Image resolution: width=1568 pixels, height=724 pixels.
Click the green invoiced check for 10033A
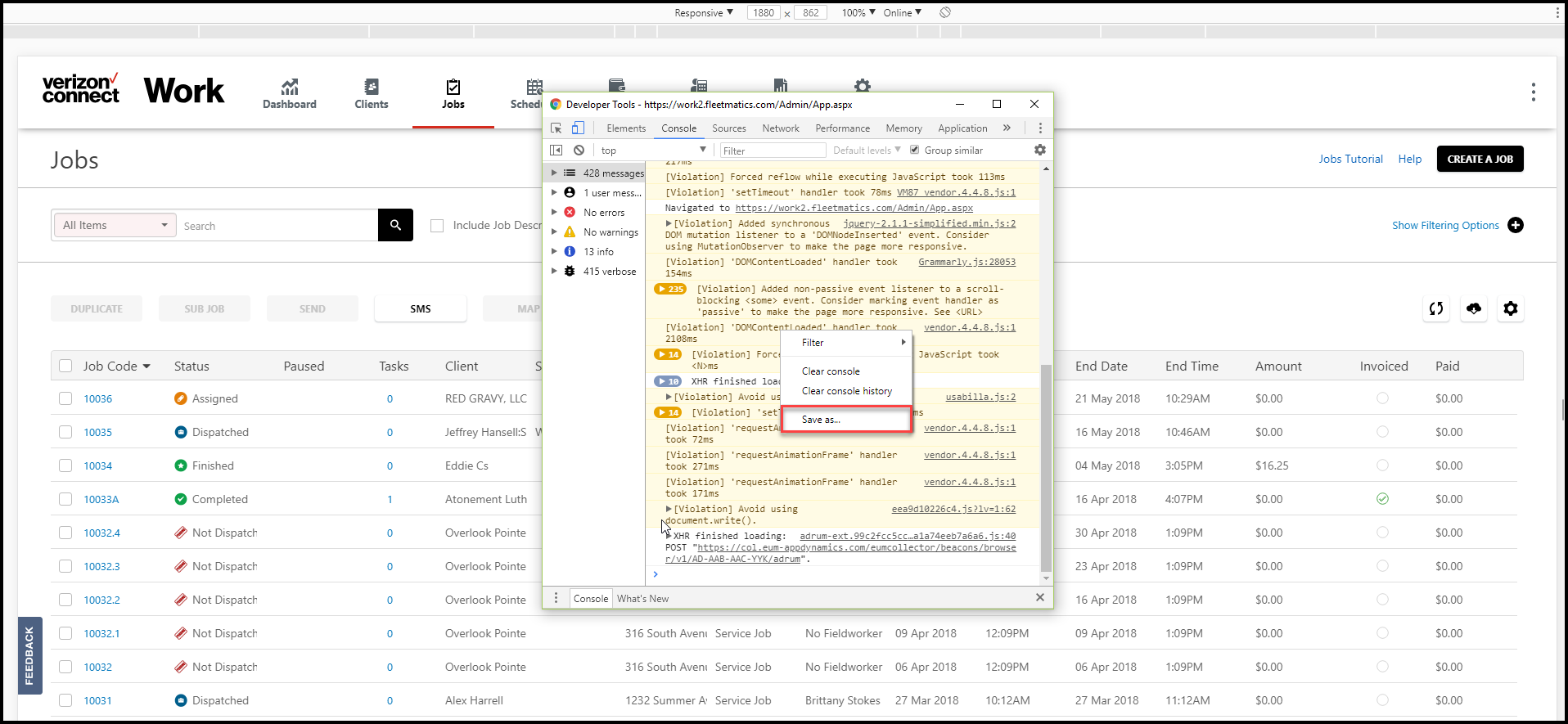[1382, 498]
